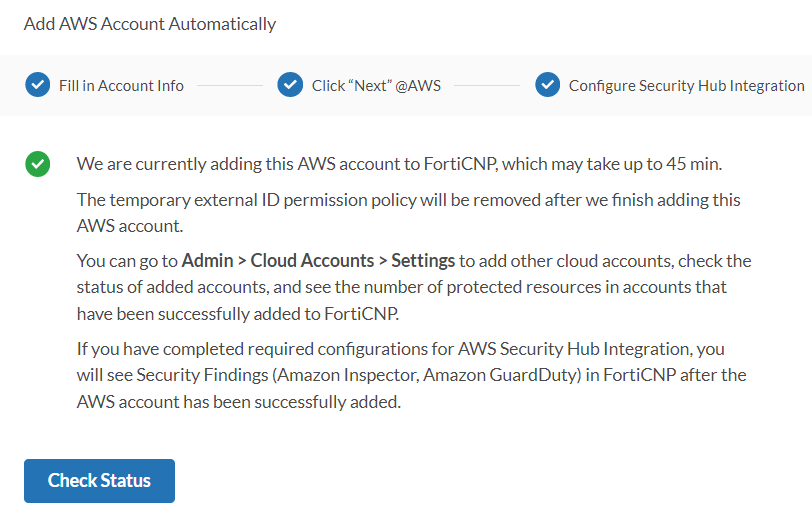Screen dimensions: 812x510
Task: Select the "Fill in Account Info" step
Action: pos(121,86)
